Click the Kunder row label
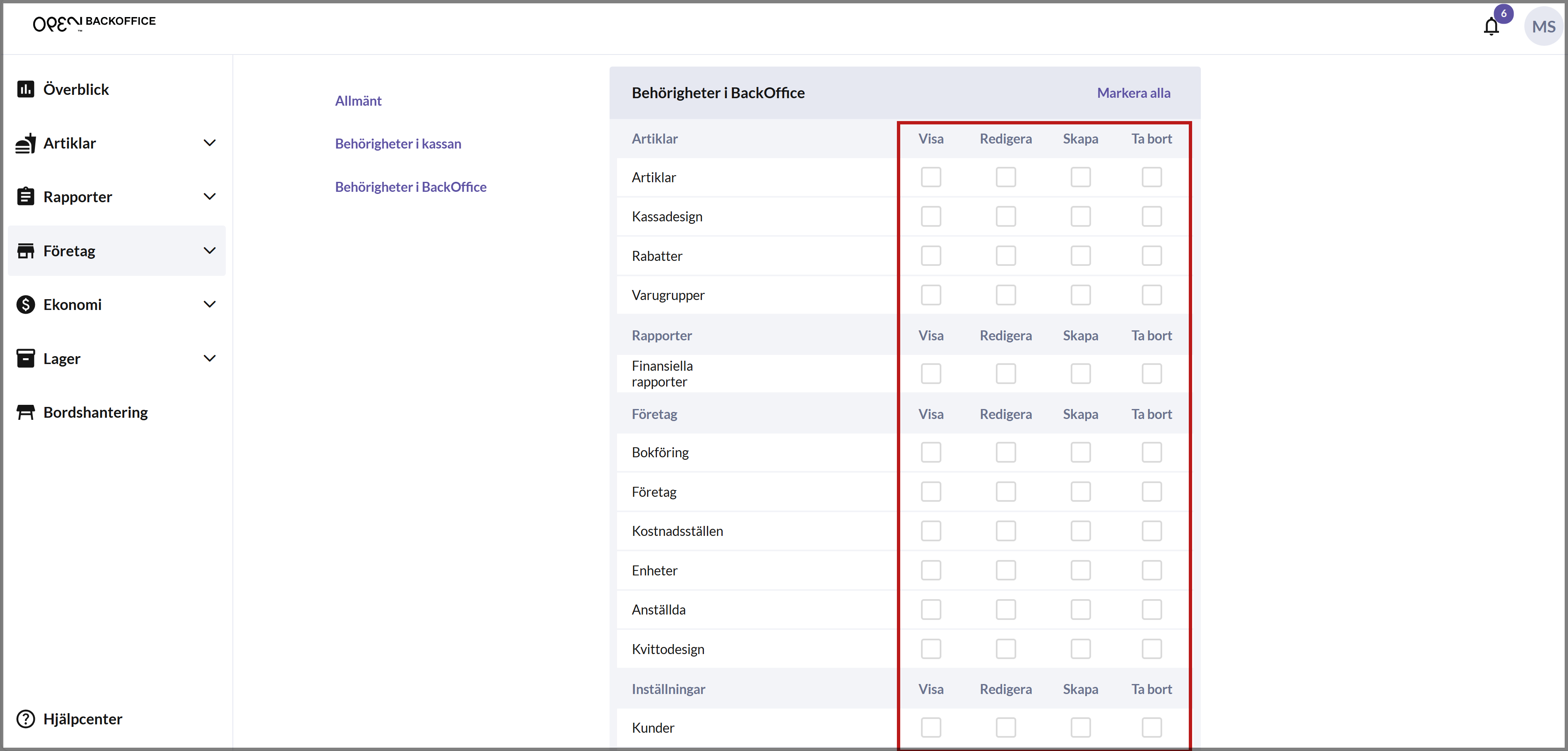The image size is (1568, 751). tap(652, 728)
